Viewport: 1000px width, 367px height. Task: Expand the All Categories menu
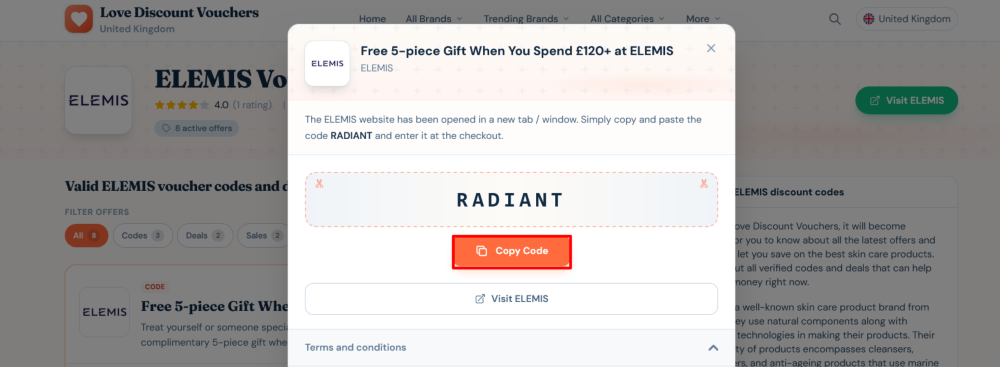coord(628,19)
